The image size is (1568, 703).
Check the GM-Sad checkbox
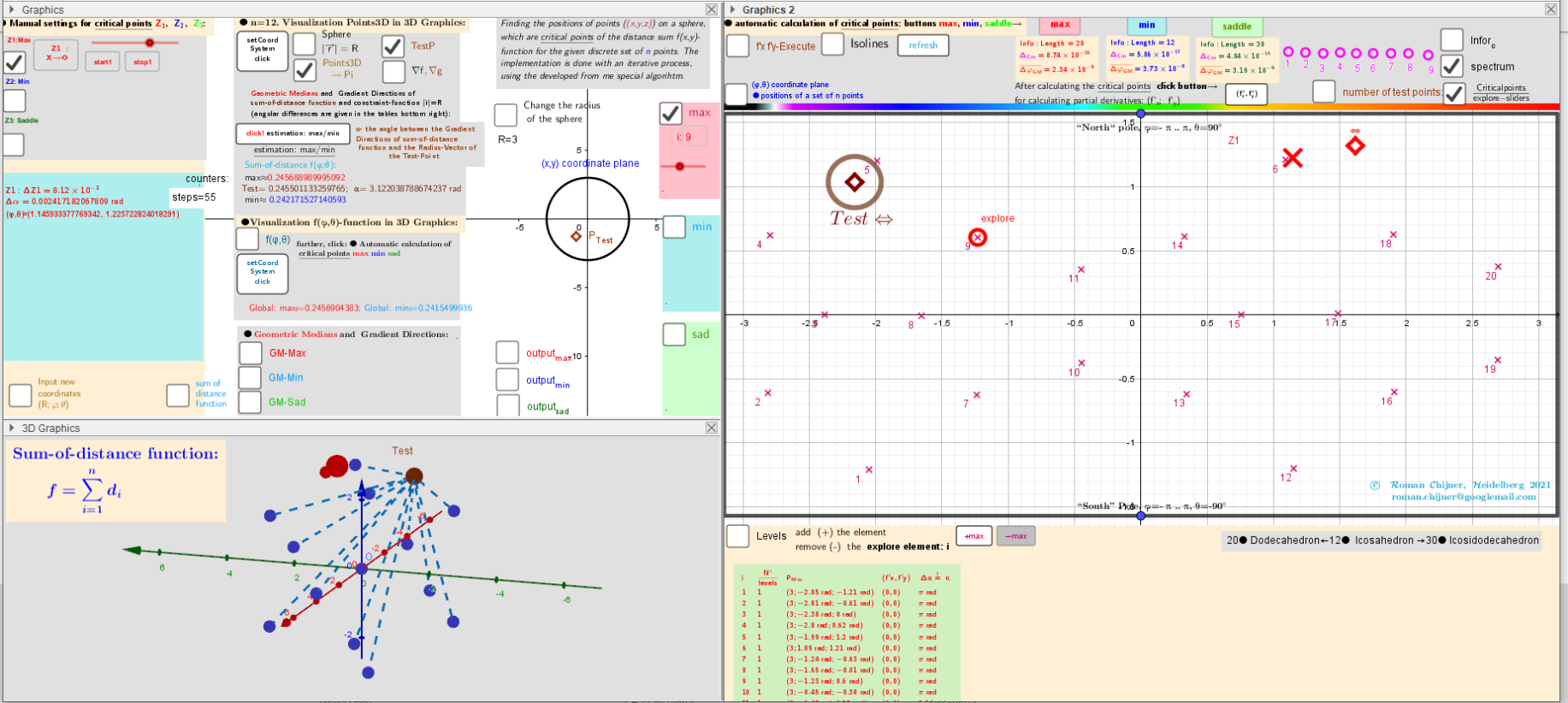click(250, 402)
